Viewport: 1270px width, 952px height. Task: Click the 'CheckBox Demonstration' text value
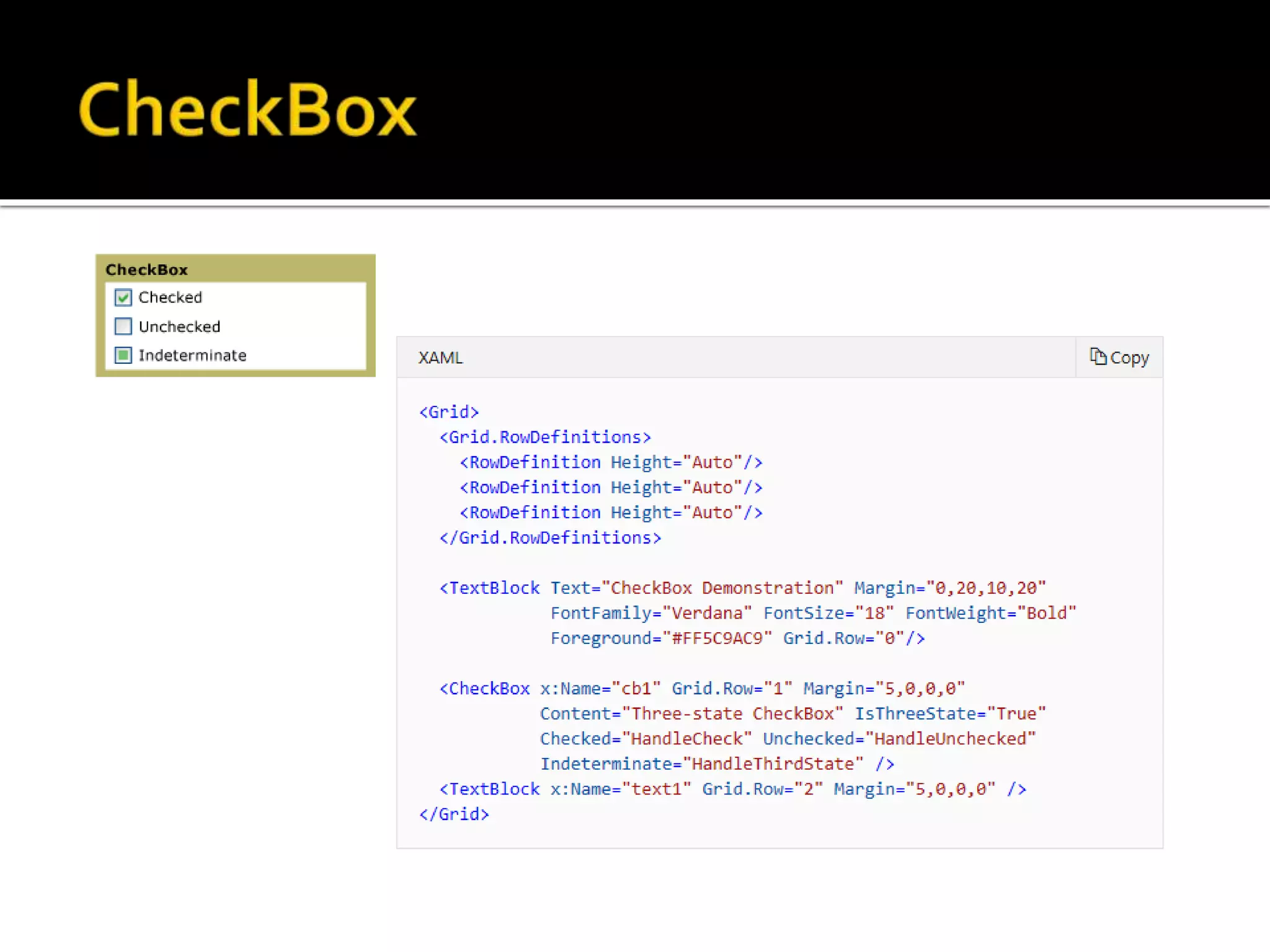pos(722,588)
